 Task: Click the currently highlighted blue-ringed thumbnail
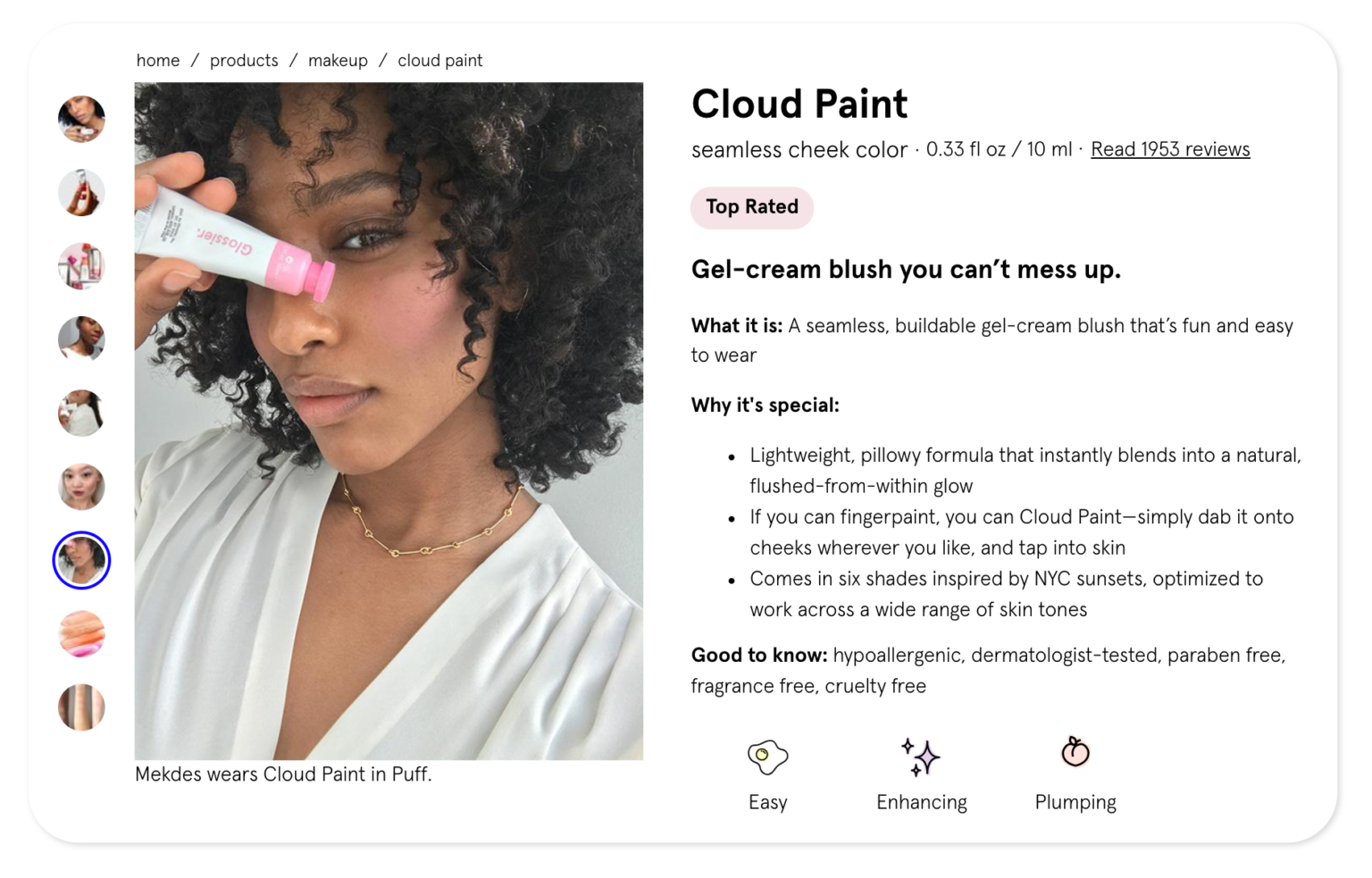click(81, 560)
